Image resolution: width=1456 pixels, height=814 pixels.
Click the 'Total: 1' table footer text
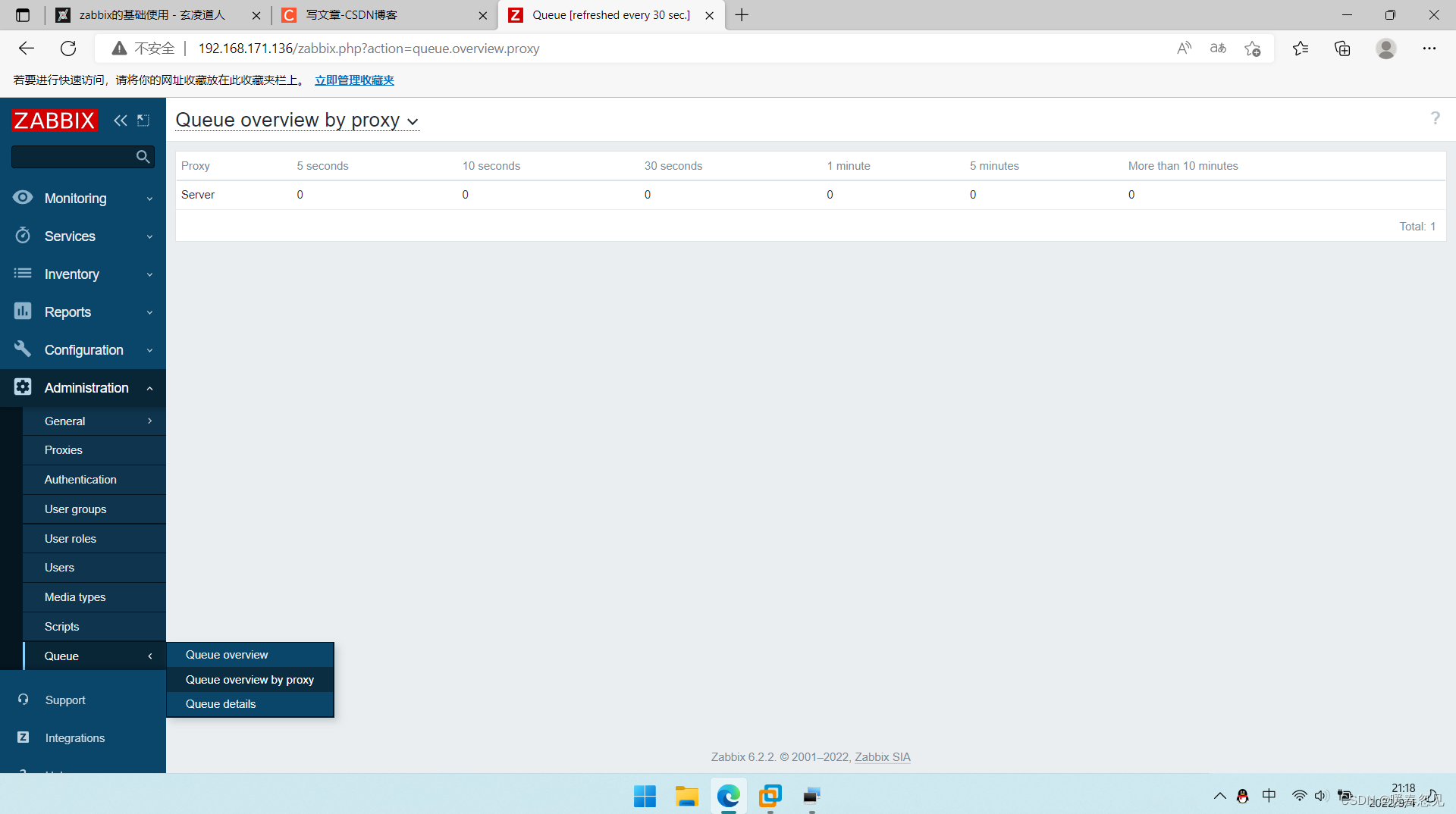[1417, 227]
